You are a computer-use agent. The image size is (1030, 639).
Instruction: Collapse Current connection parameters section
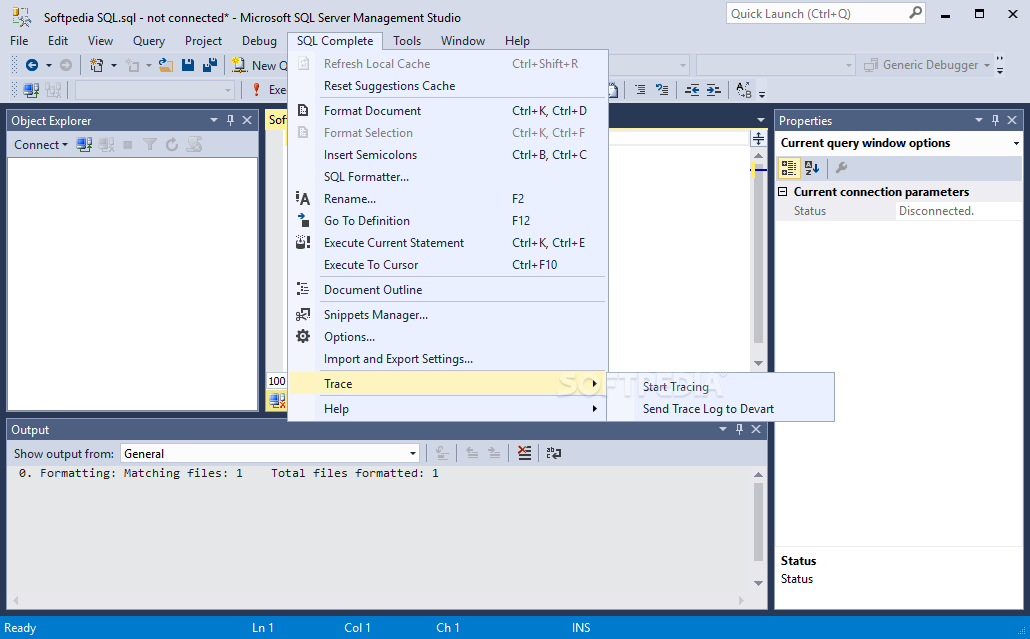(x=782, y=192)
